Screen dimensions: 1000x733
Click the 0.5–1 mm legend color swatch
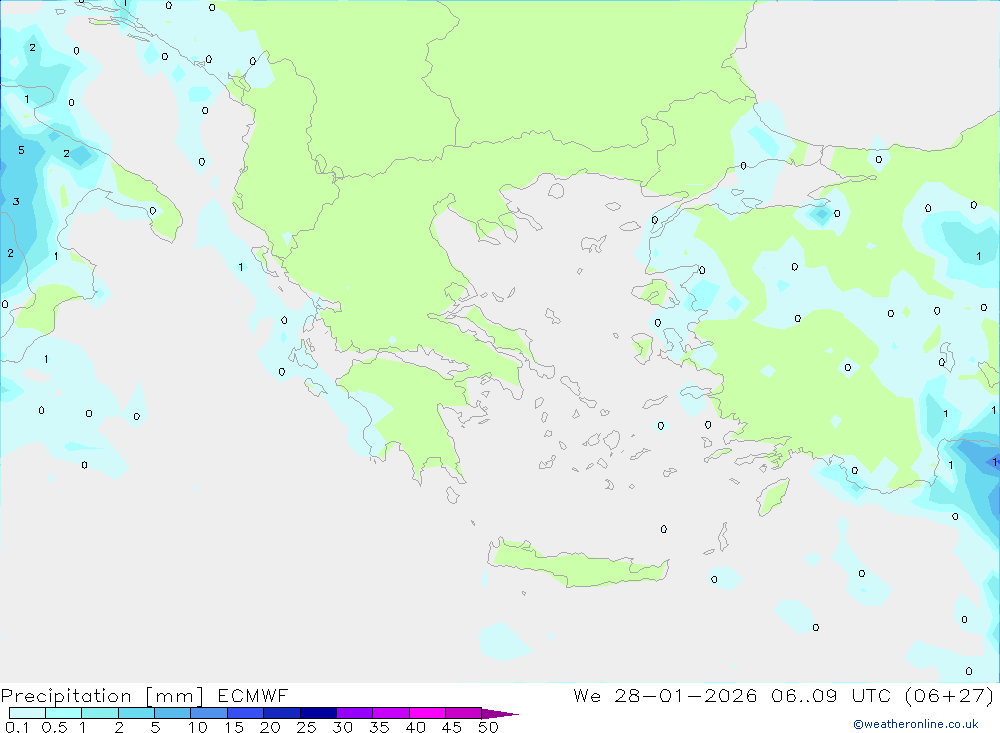point(64,713)
